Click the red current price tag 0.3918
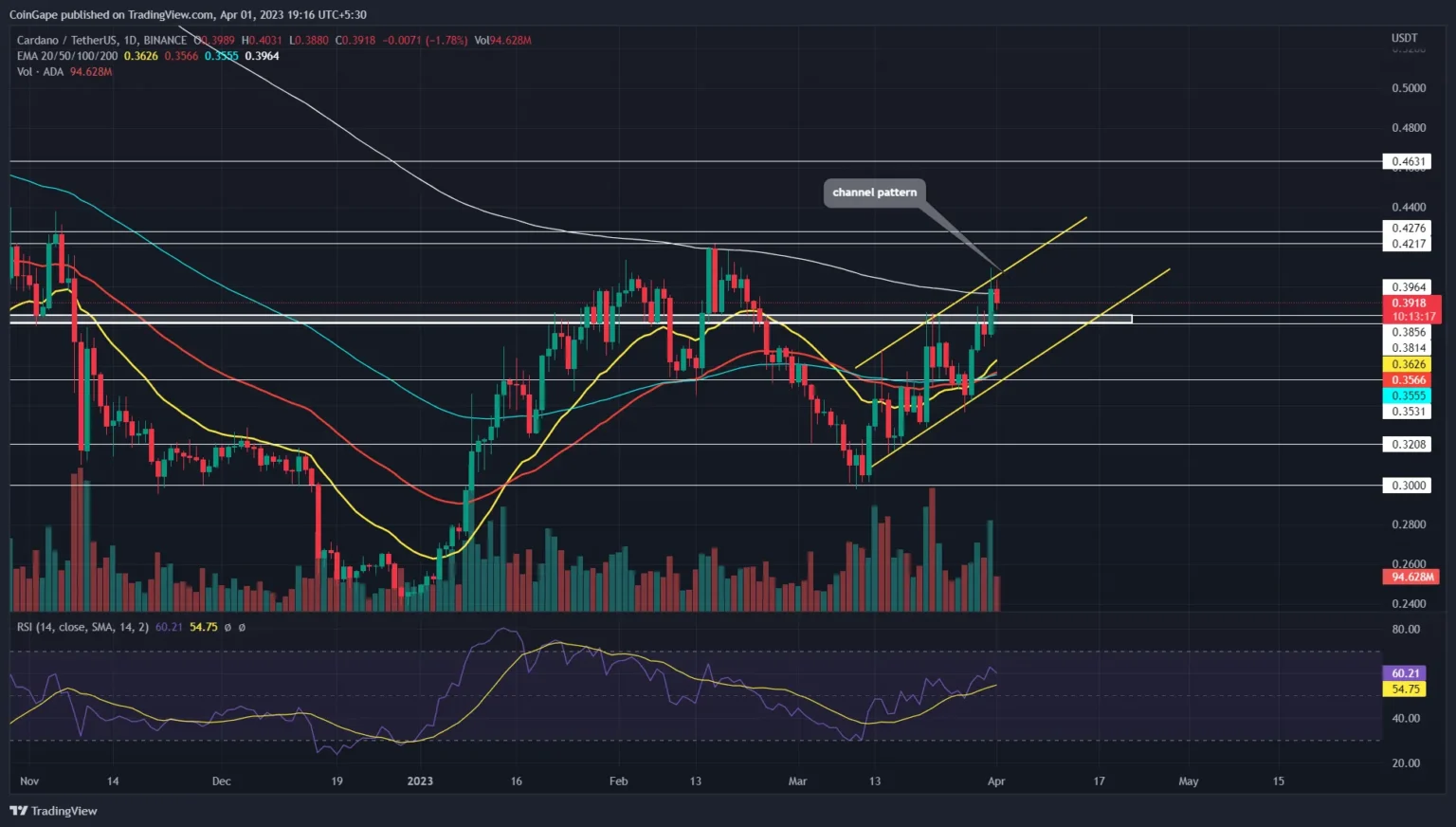This screenshot has height=827, width=1456. 1410,303
